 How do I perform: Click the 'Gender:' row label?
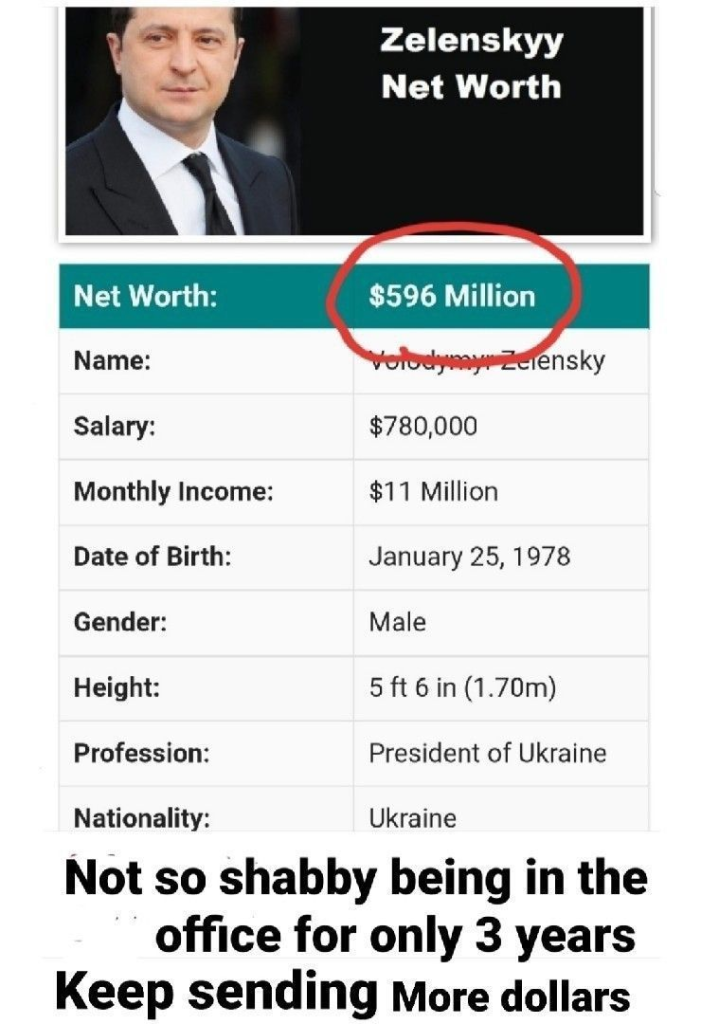tap(120, 622)
